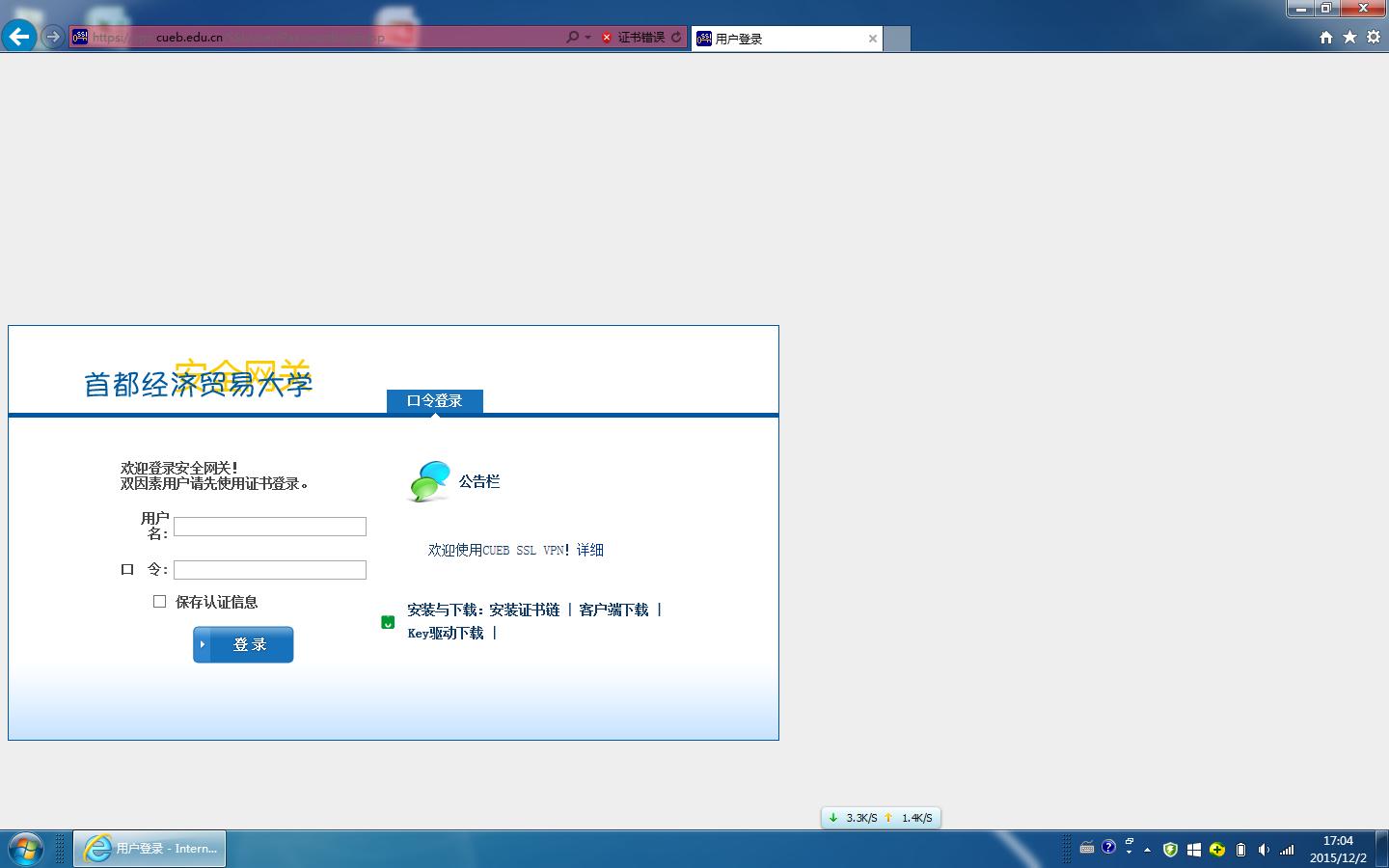Click the yellow-green plus tray icon
The width and height of the screenshot is (1389, 868).
(x=1217, y=850)
